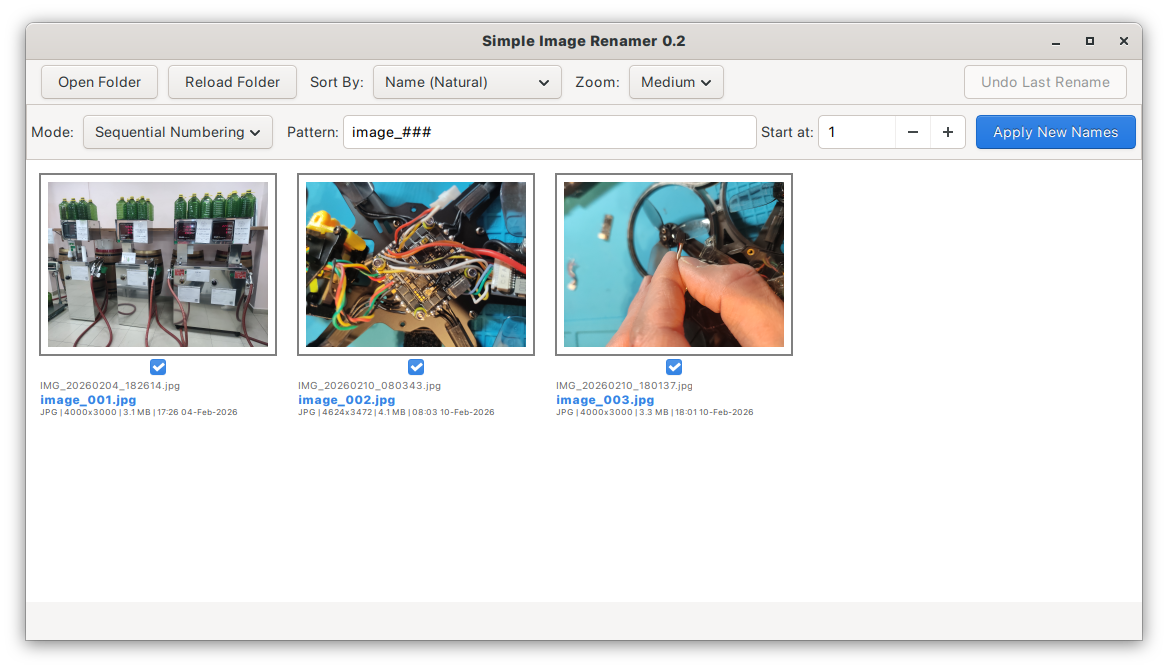The image size is (1168, 669).
Task: Click the Open Folder button
Action: (99, 82)
